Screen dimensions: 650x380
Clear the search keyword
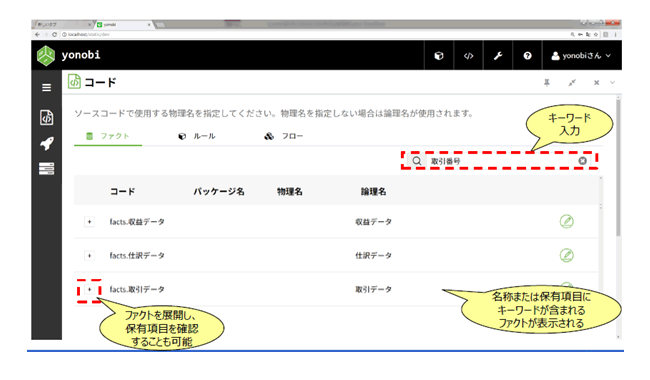click(582, 161)
